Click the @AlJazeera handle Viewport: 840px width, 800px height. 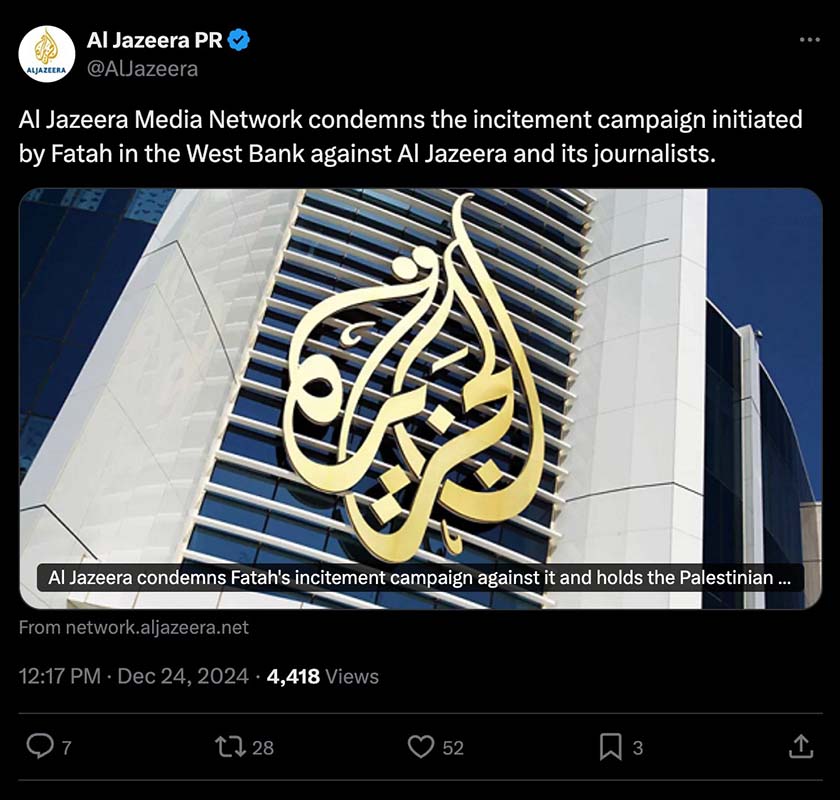(142, 69)
